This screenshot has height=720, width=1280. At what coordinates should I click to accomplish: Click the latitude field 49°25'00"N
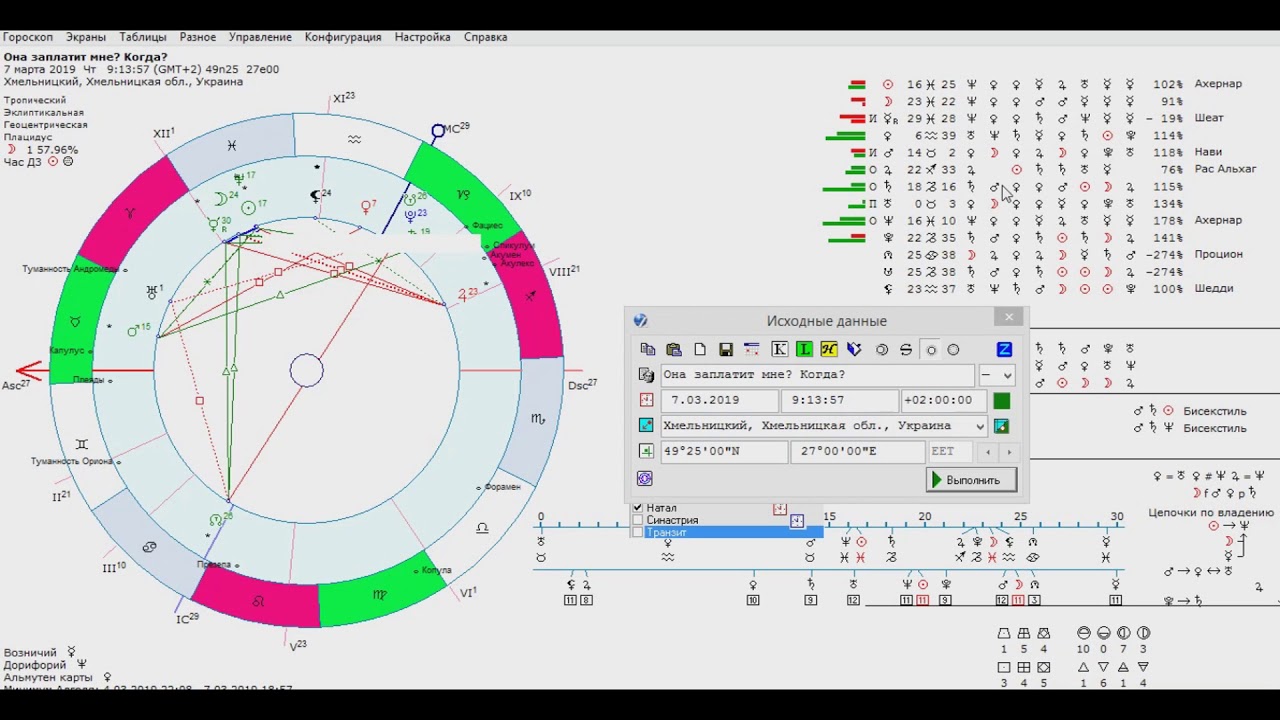725,452
